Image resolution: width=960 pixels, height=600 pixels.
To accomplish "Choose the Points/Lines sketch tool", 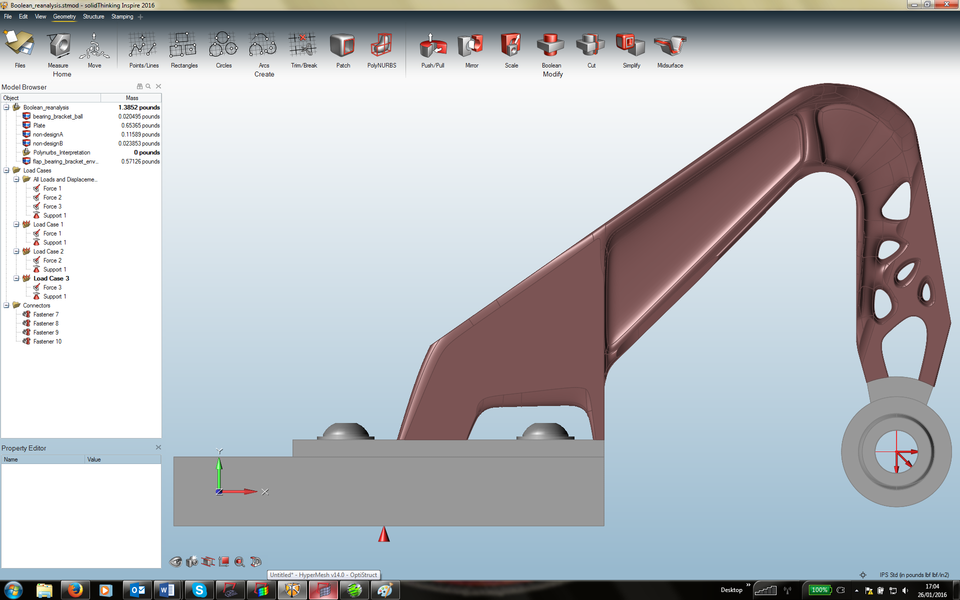I will 143,45.
